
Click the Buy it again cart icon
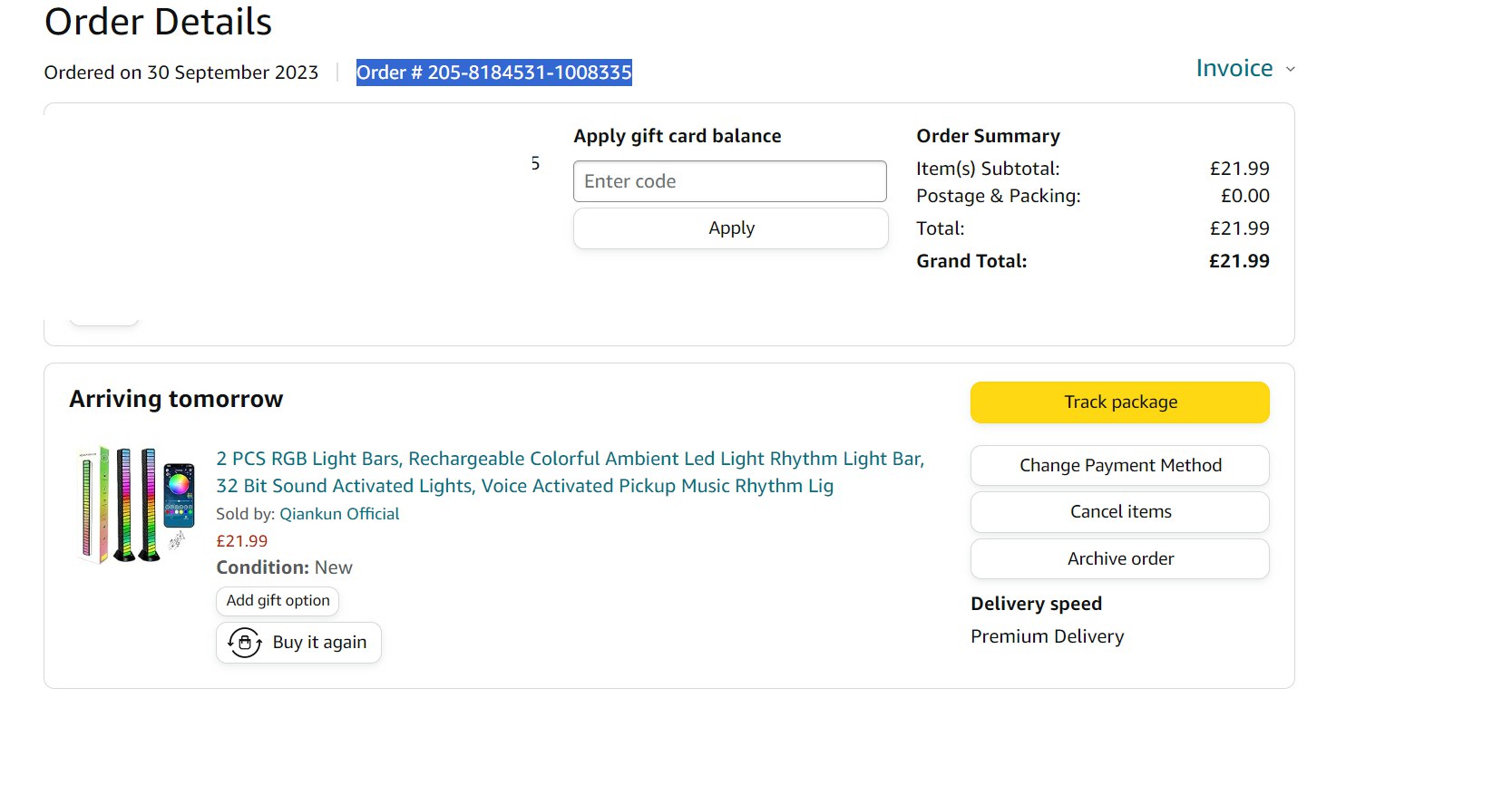point(244,643)
